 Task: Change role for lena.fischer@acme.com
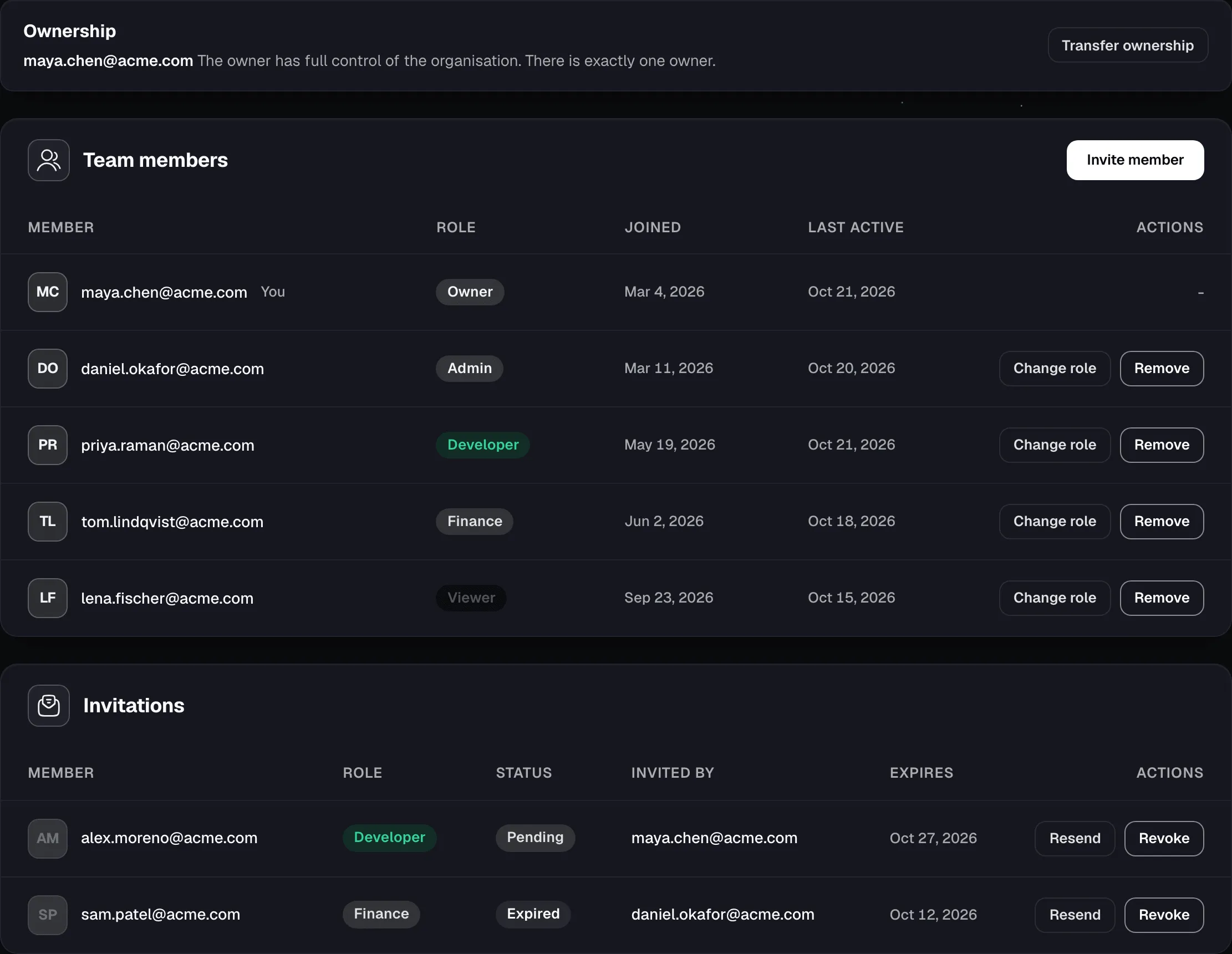1055,598
